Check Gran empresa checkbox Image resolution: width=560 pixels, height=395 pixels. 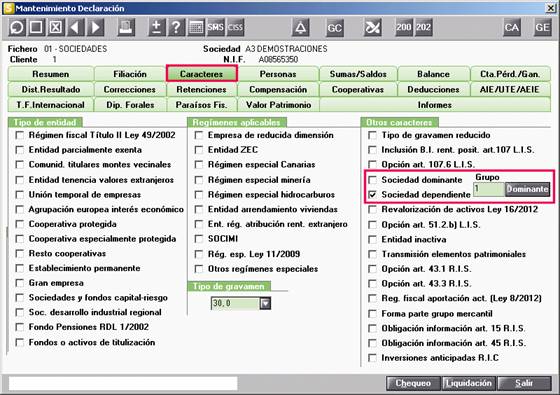[20, 283]
